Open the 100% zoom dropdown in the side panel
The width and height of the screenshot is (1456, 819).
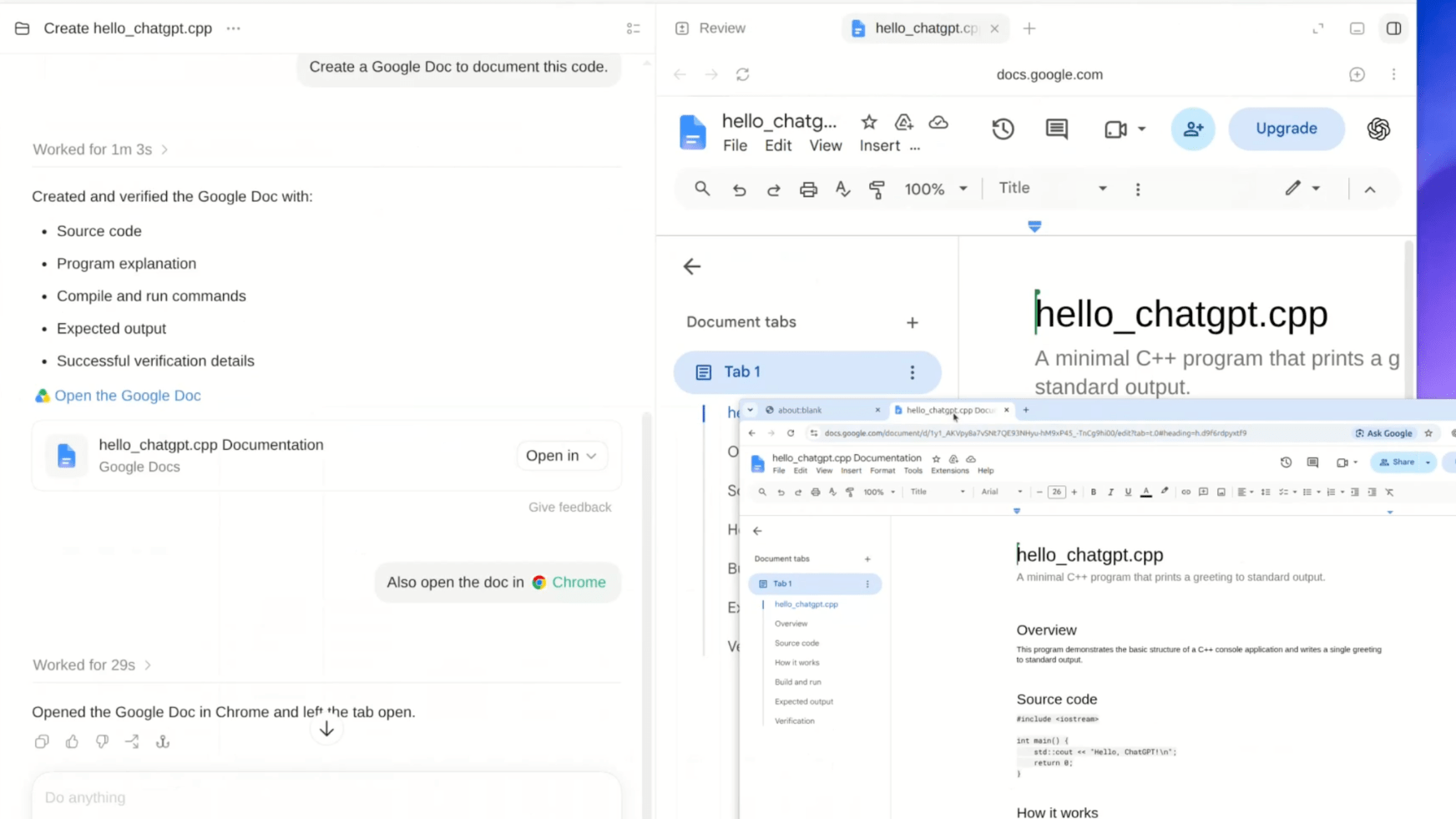click(x=936, y=190)
